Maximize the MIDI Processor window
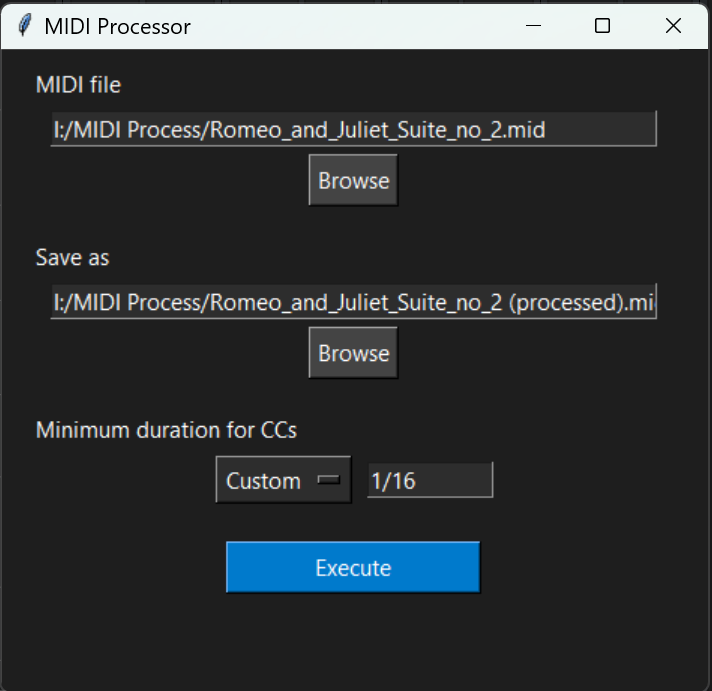The height and width of the screenshot is (691, 712). pos(602,25)
